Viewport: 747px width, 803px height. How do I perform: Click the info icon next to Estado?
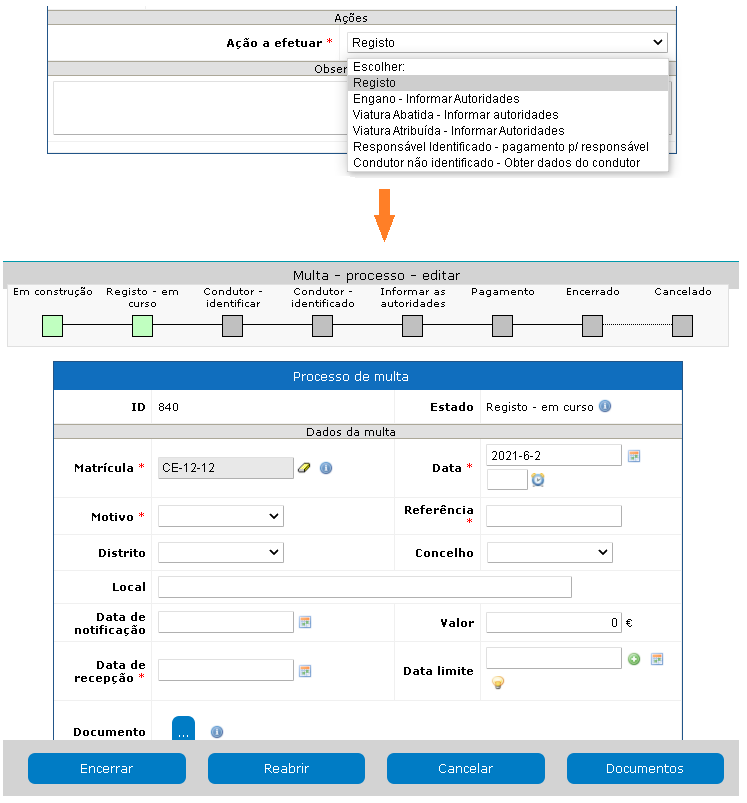(605, 407)
